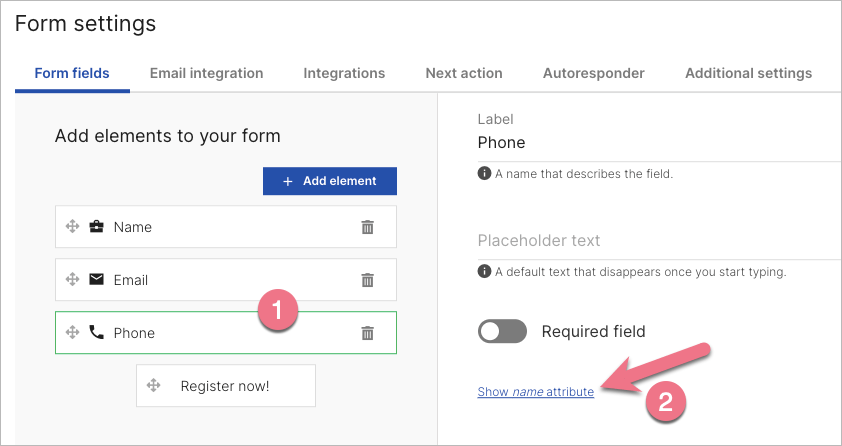Grab the Email field drag handle
842x446 pixels.
[x=72, y=280]
